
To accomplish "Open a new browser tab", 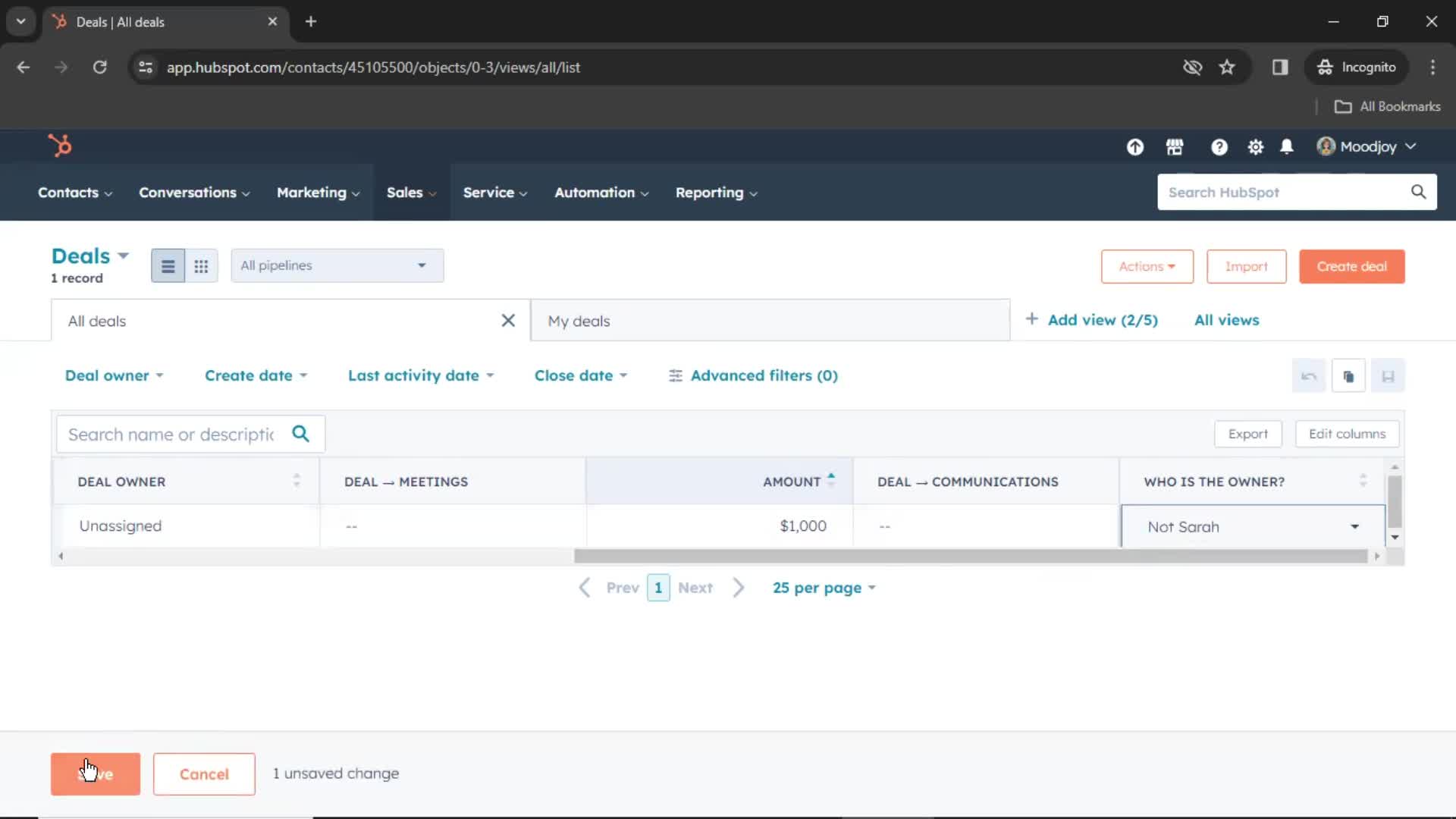I will coord(311,21).
